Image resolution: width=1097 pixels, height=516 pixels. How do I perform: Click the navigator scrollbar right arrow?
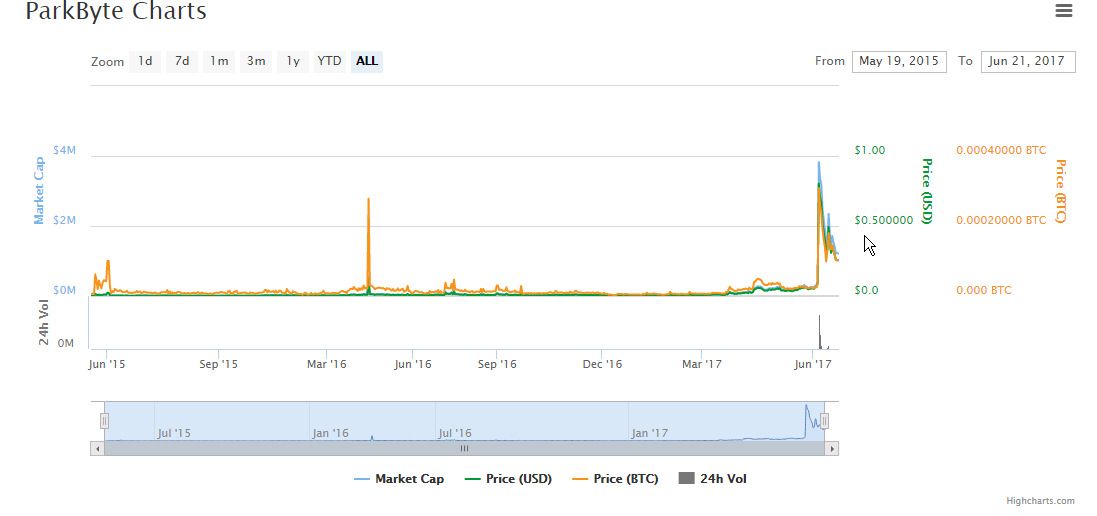coord(832,449)
